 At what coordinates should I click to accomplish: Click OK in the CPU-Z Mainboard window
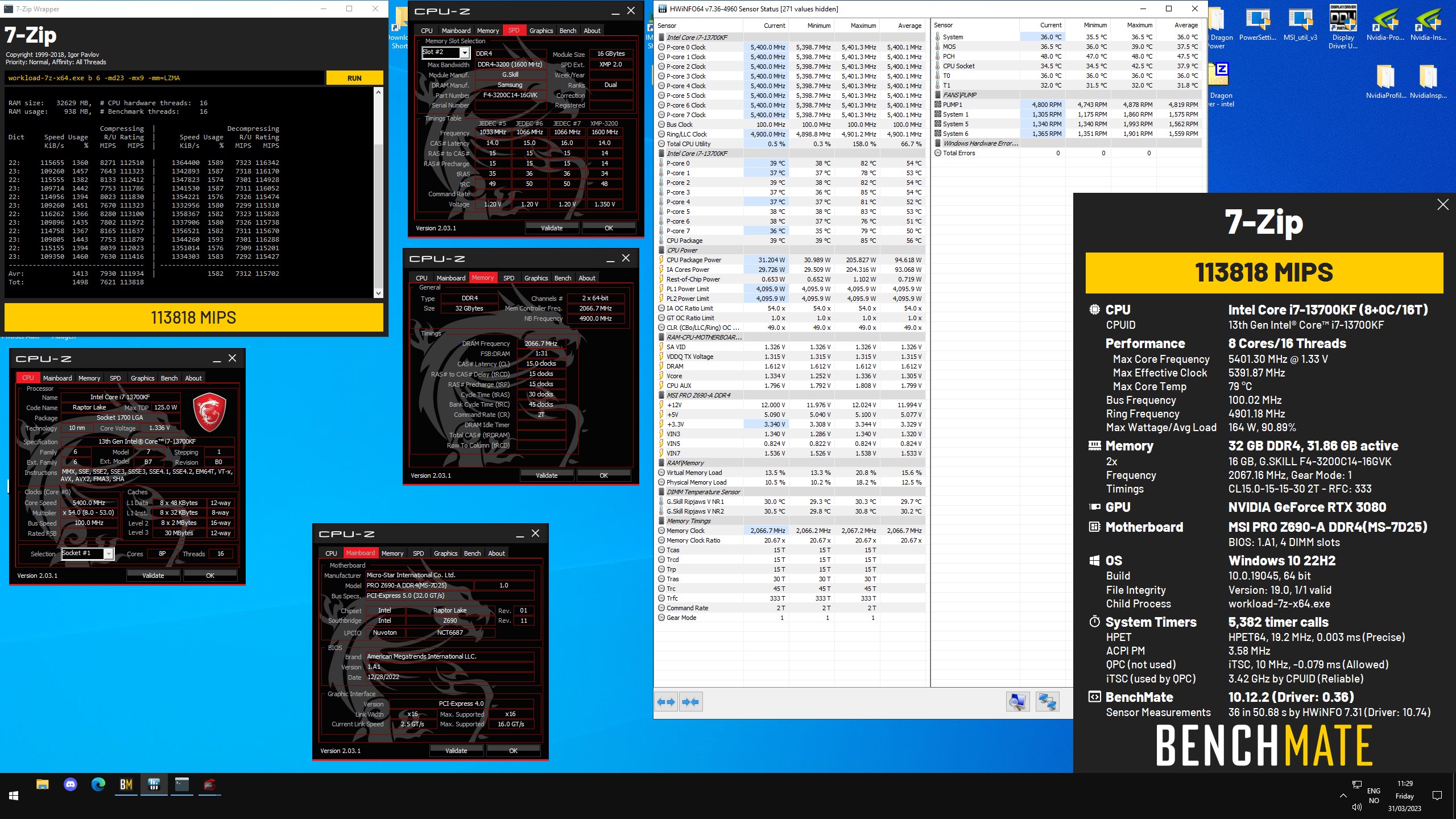coord(513,751)
